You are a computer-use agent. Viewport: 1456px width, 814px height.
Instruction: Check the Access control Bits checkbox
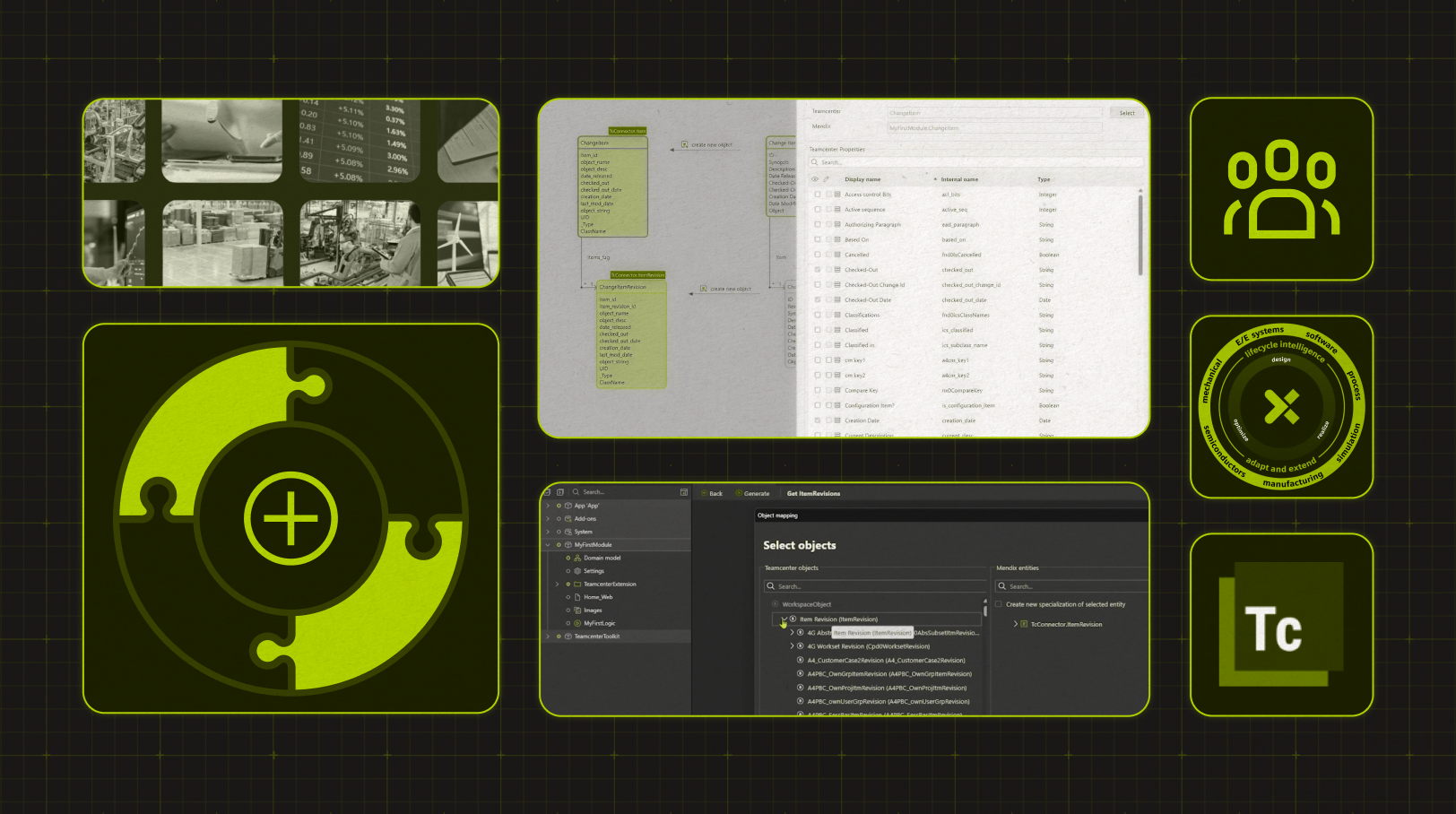point(817,195)
